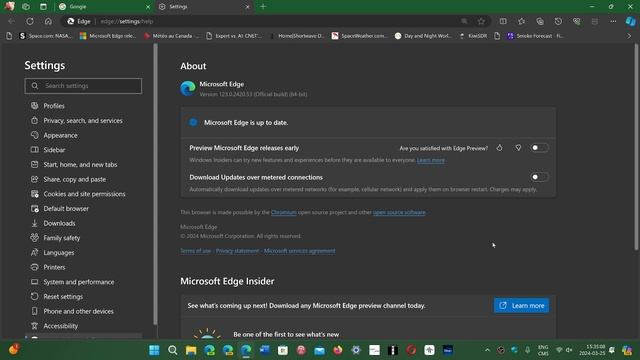The image size is (640, 360).
Task: Open Terms of use link
Action: point(196,251)
